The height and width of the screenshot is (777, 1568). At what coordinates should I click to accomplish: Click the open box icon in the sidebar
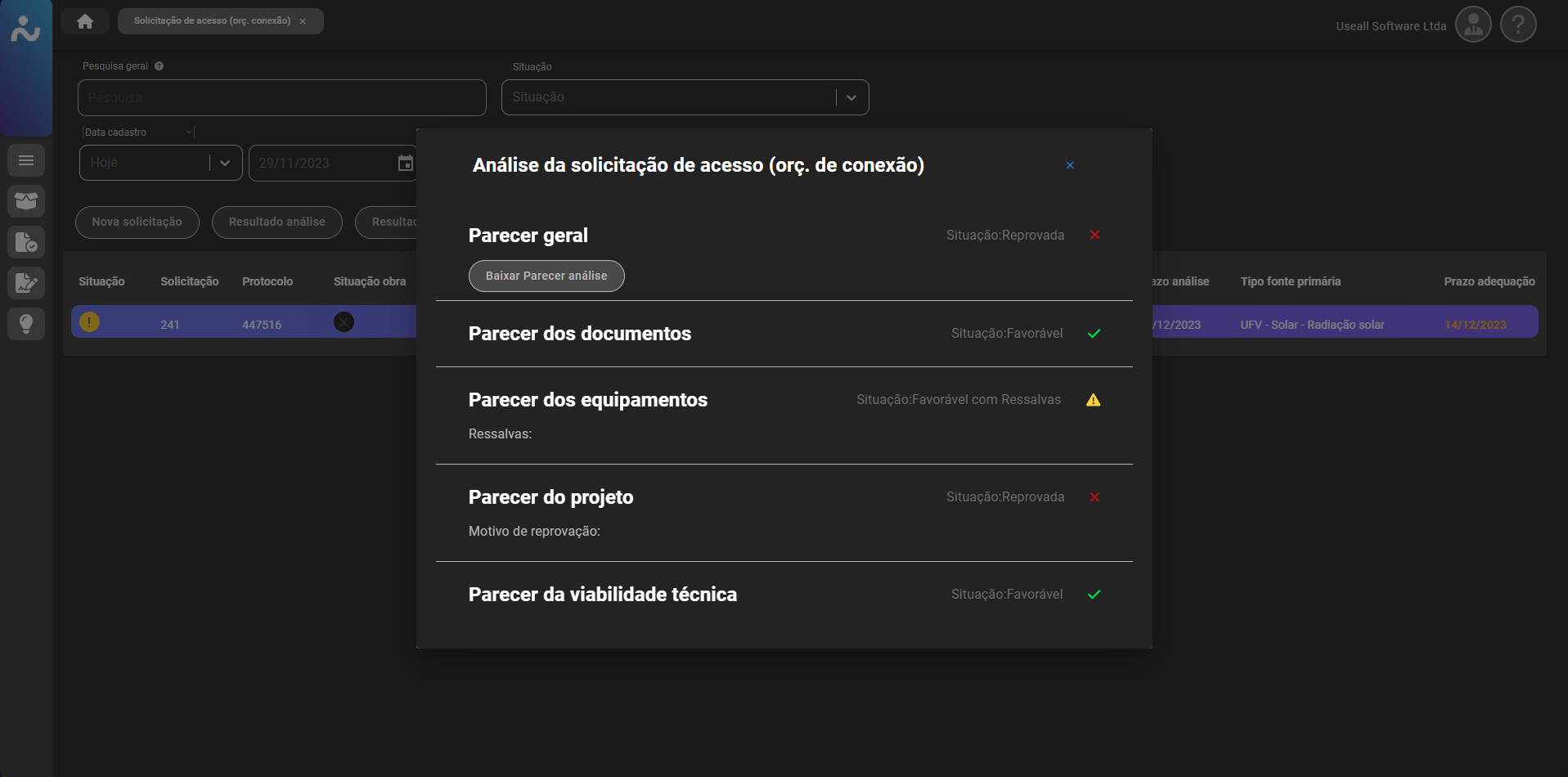tap(26, 201)
